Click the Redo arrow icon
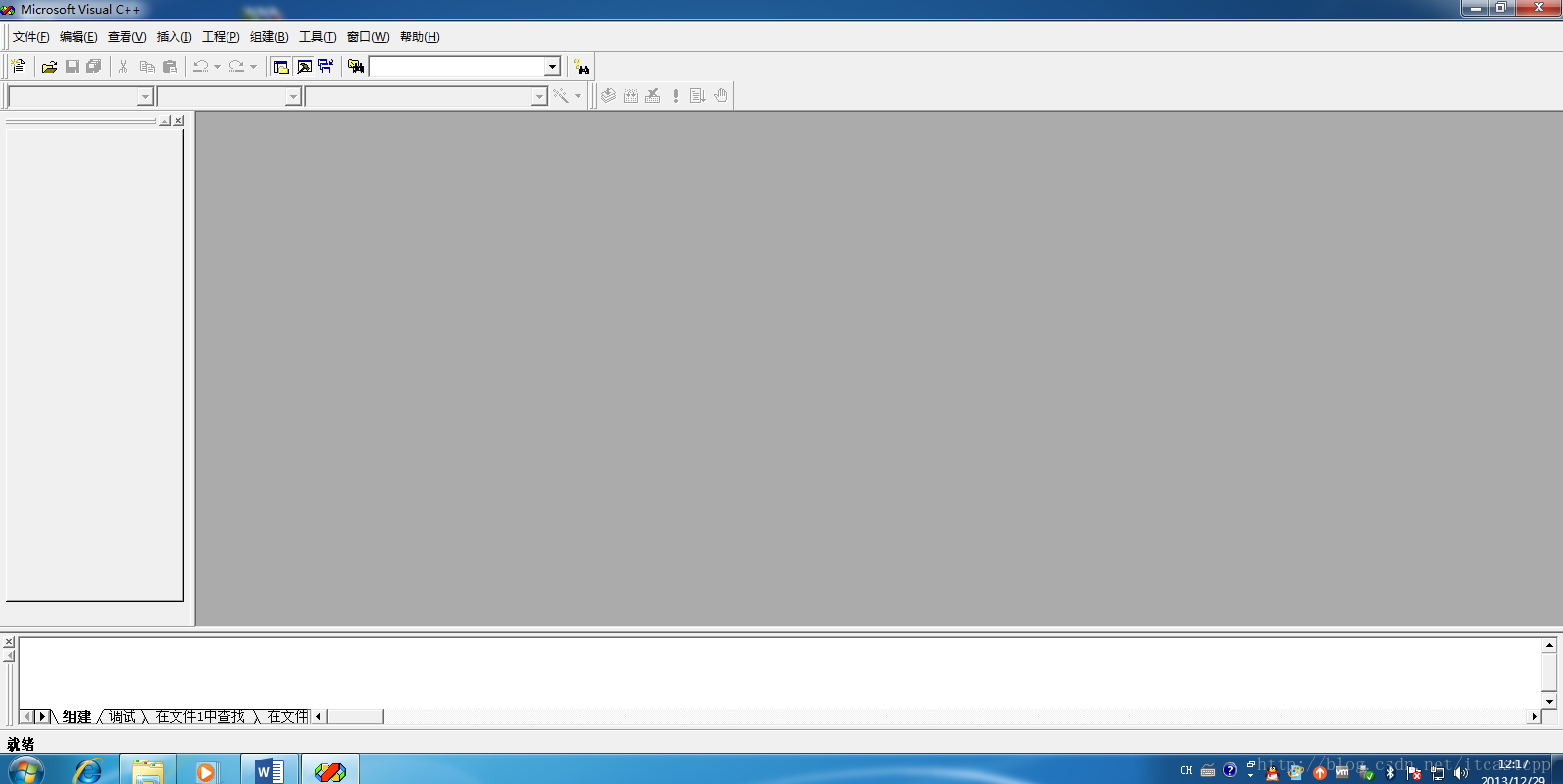 coord(236,67)
